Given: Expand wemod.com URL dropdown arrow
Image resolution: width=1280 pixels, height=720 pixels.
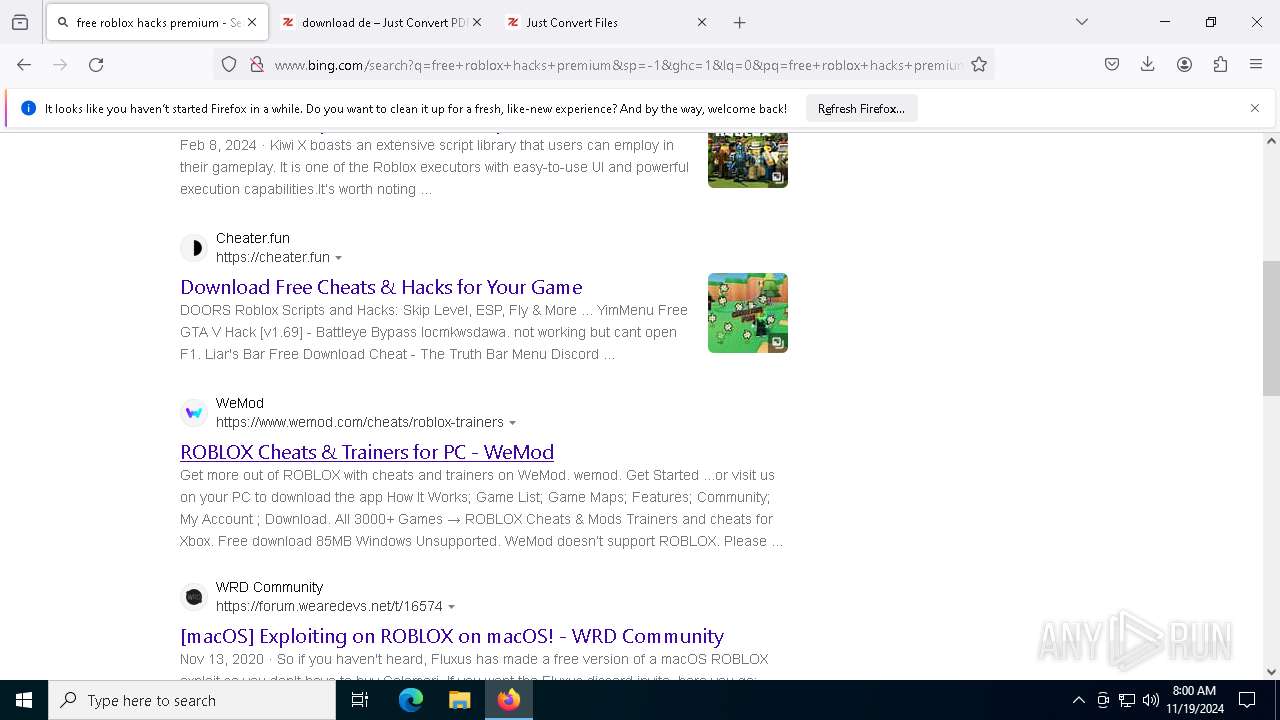Looking at the screenshot, I should pyautogui.click(x=513, y=423).
